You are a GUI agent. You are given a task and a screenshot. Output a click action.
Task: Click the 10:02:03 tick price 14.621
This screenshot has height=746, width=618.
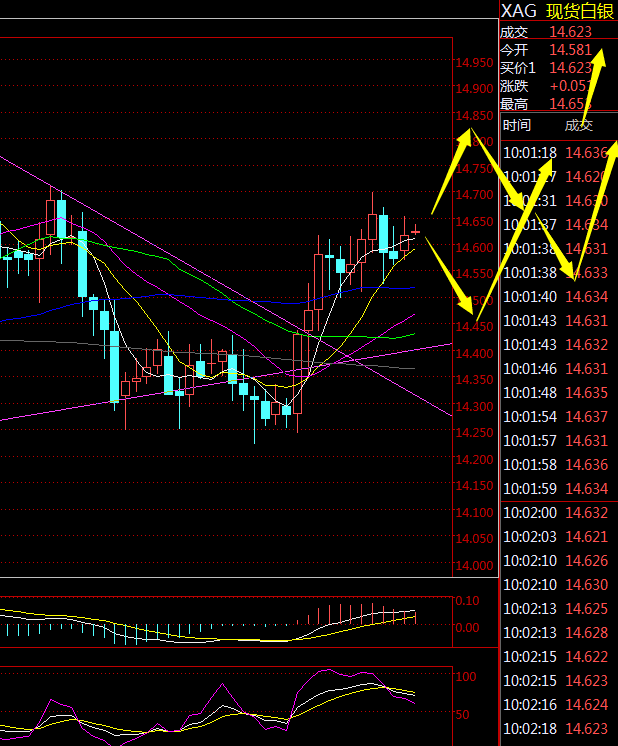[587, 536]
